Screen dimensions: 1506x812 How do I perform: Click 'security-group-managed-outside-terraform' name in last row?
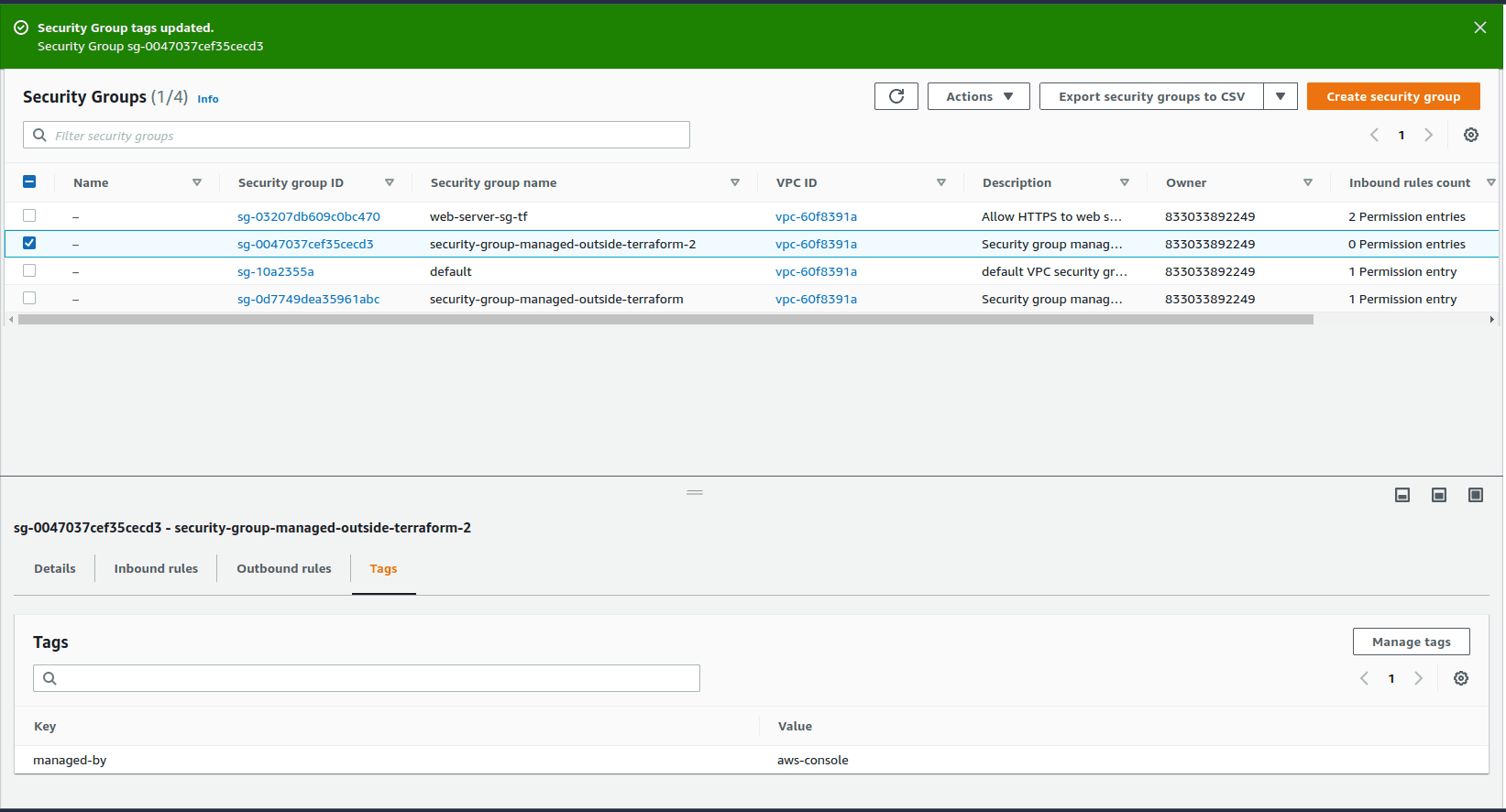556,299
